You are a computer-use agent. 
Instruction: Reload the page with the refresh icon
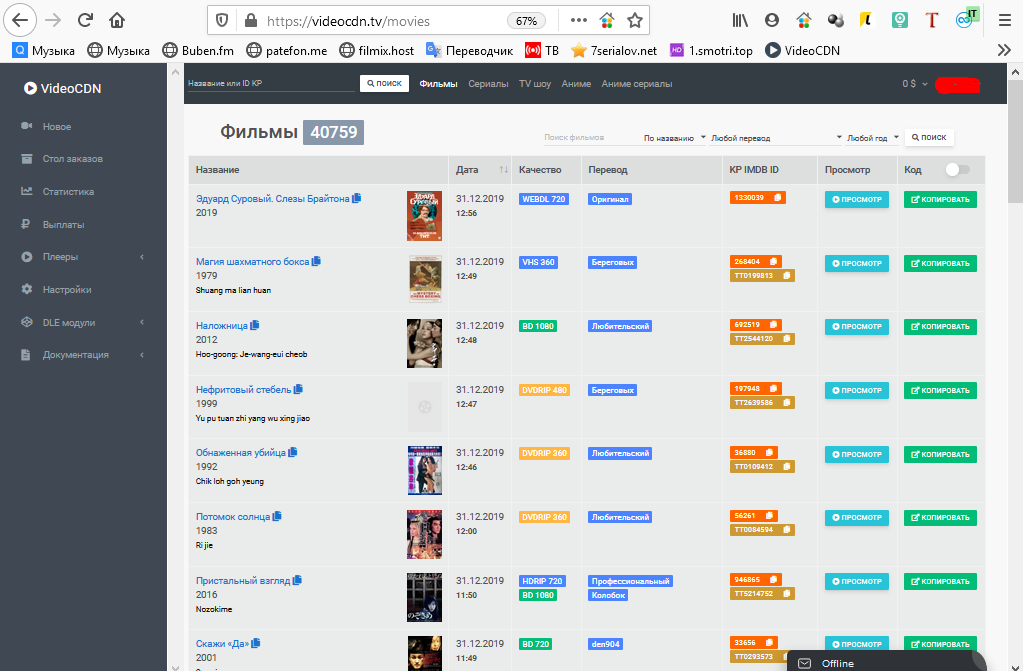pyautogui.click(x=85, y=20)
